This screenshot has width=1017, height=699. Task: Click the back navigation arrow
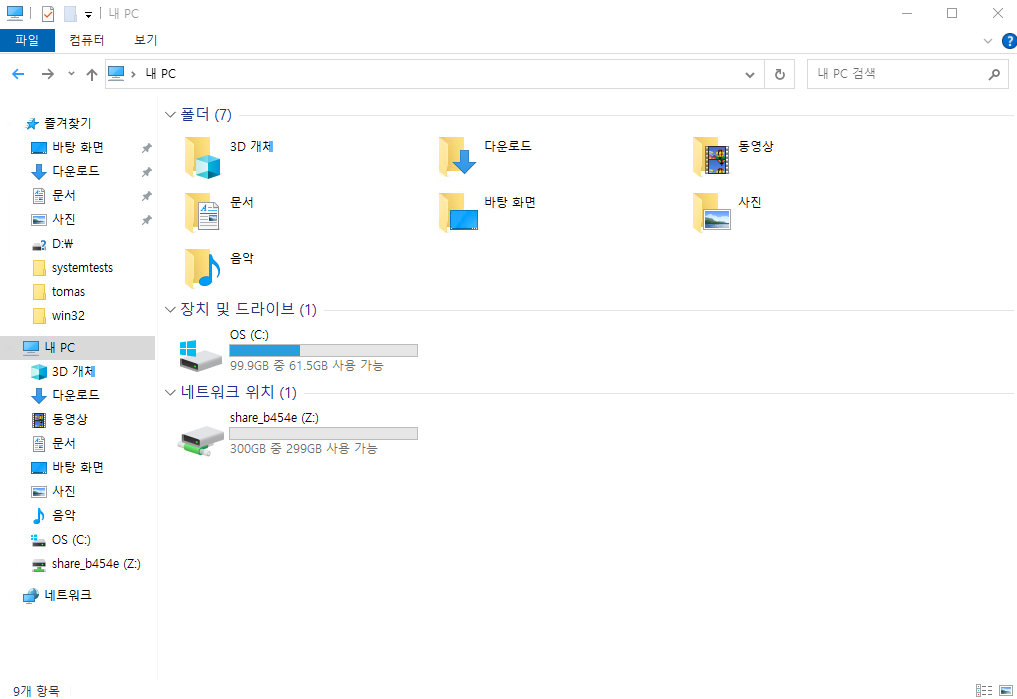[18, 74]
